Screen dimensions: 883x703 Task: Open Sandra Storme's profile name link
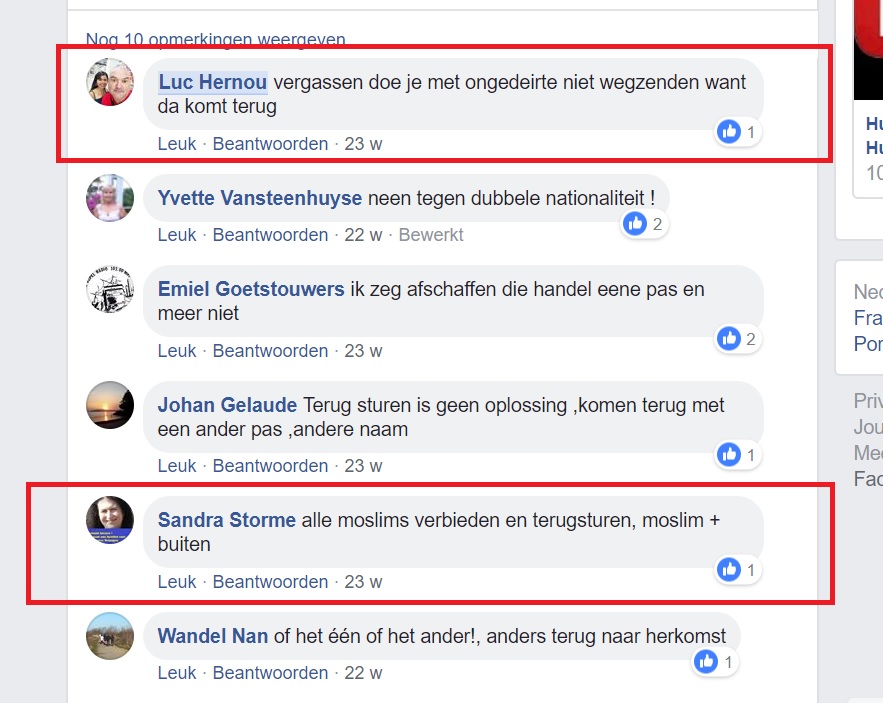pos(226,520)
